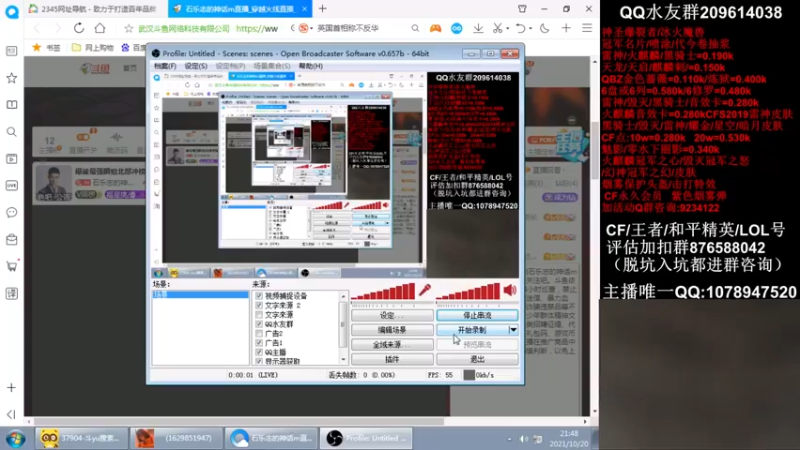Switch to 2345网址导航 browser tab
Image resolution: width=800 pixels, height=450 pixels.
pyautogui.click(x=95, y=9)
